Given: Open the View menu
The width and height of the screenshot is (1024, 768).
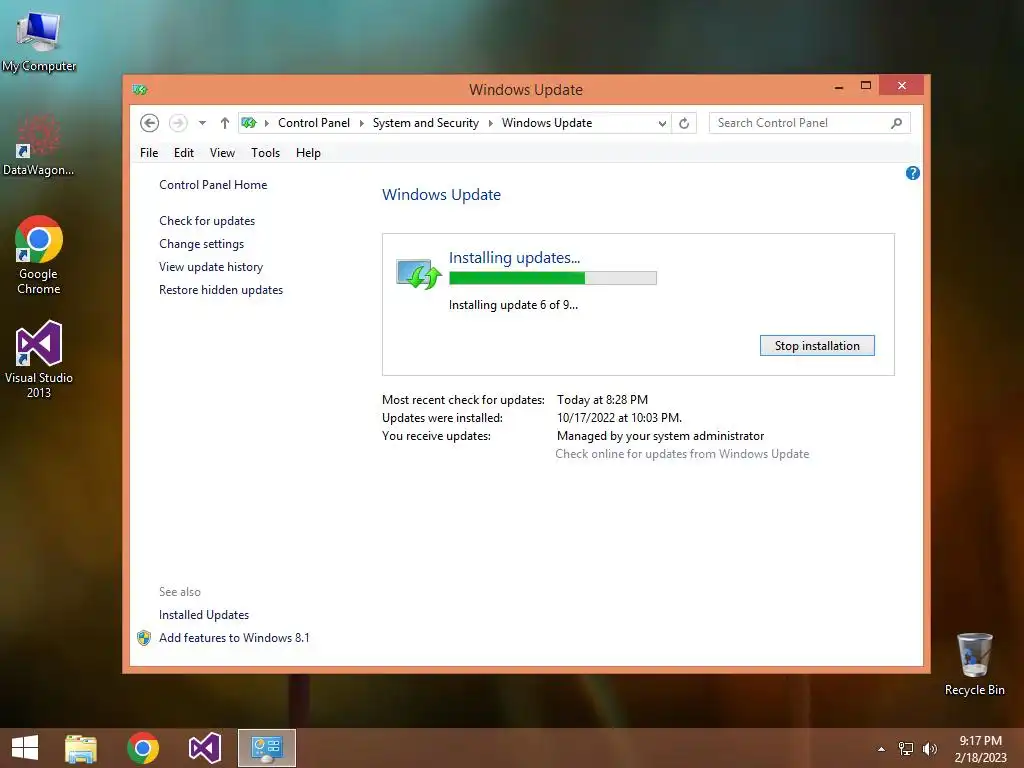Looking at the screenshot, I should coord(222,153).
